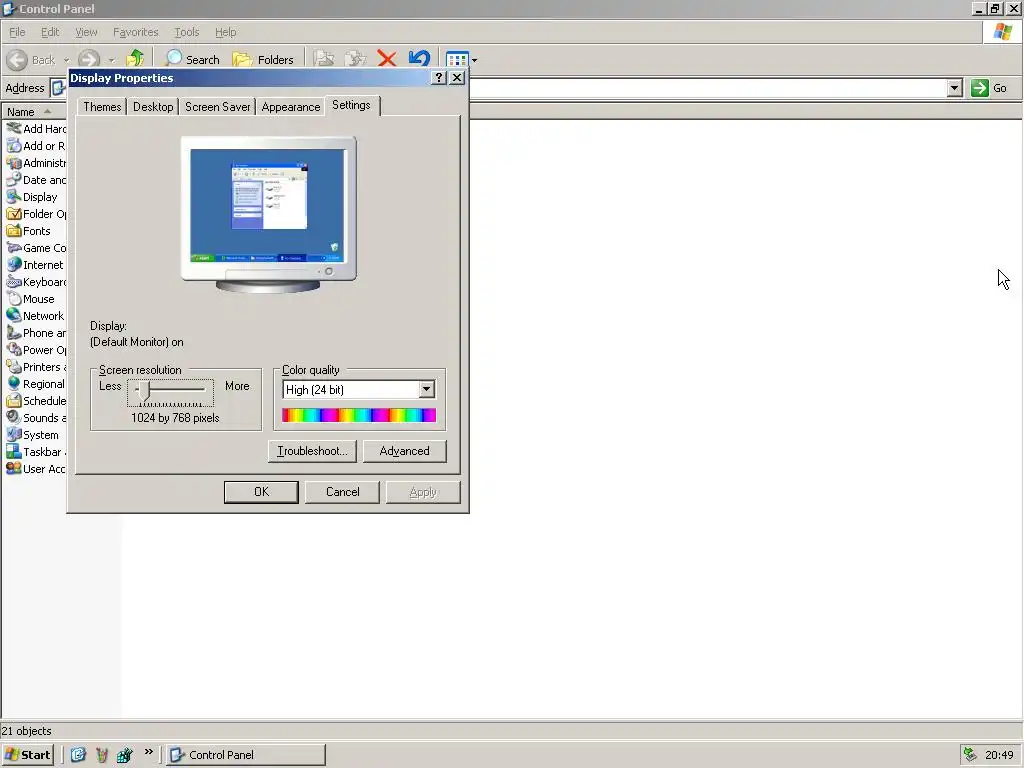
Task: Open the Favorites menu
Action: pos(135,32)
